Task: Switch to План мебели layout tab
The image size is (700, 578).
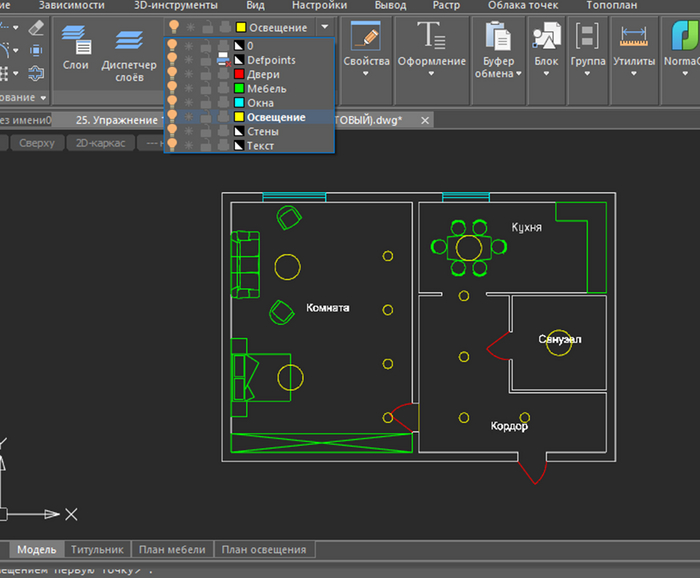Action: point(172,549)
